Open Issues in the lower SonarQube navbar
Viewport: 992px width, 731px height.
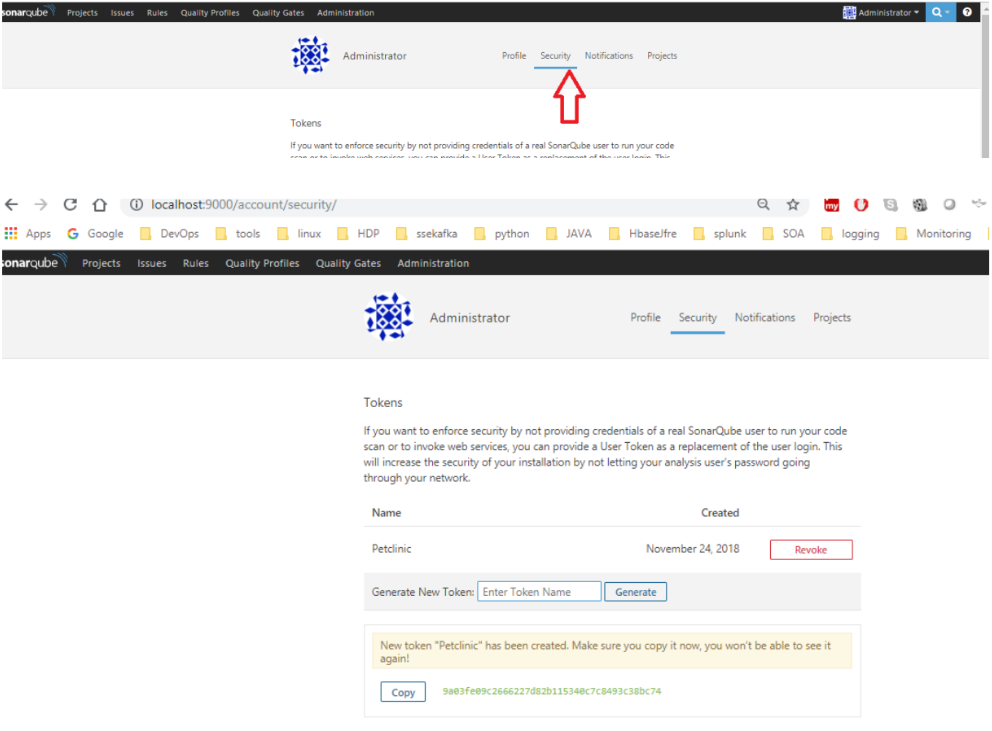[152, 263]
